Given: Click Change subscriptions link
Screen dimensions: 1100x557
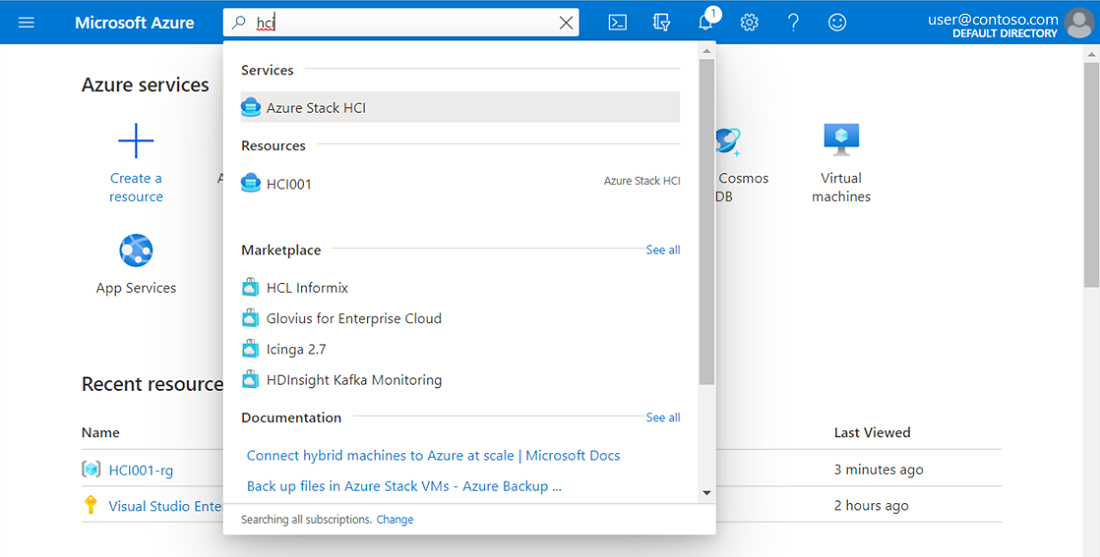Looking at the screenshot, I should pyautogui.click(x=395, y=520).
